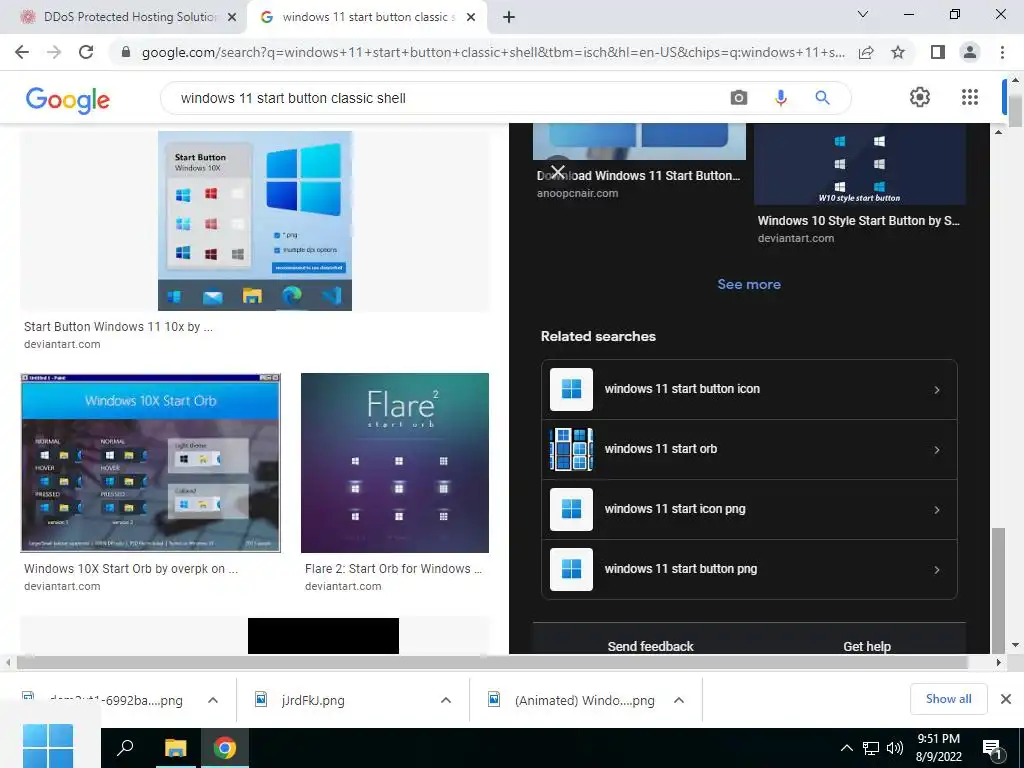Click Flare 2: Start Orb caption link
This screenshot has height=768, width=1024.
[x=393, y=569]
